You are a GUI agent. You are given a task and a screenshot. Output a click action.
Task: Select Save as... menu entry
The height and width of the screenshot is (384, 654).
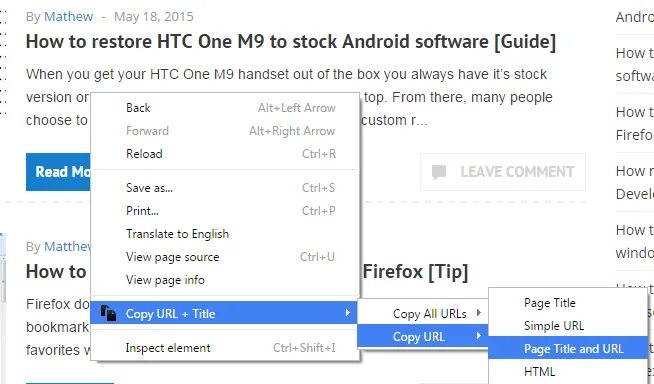(224, 188)
